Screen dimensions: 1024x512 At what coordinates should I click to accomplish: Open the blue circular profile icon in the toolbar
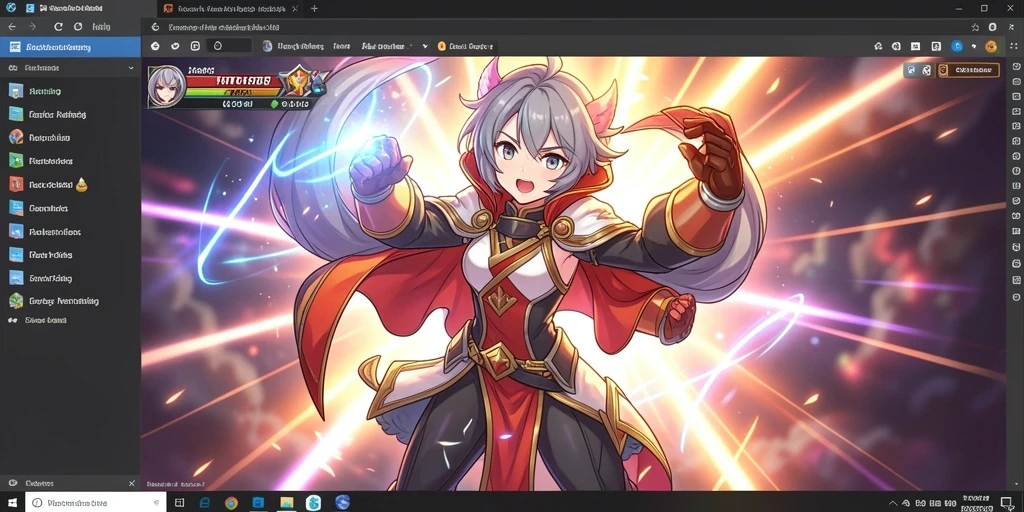click(957, 46)
